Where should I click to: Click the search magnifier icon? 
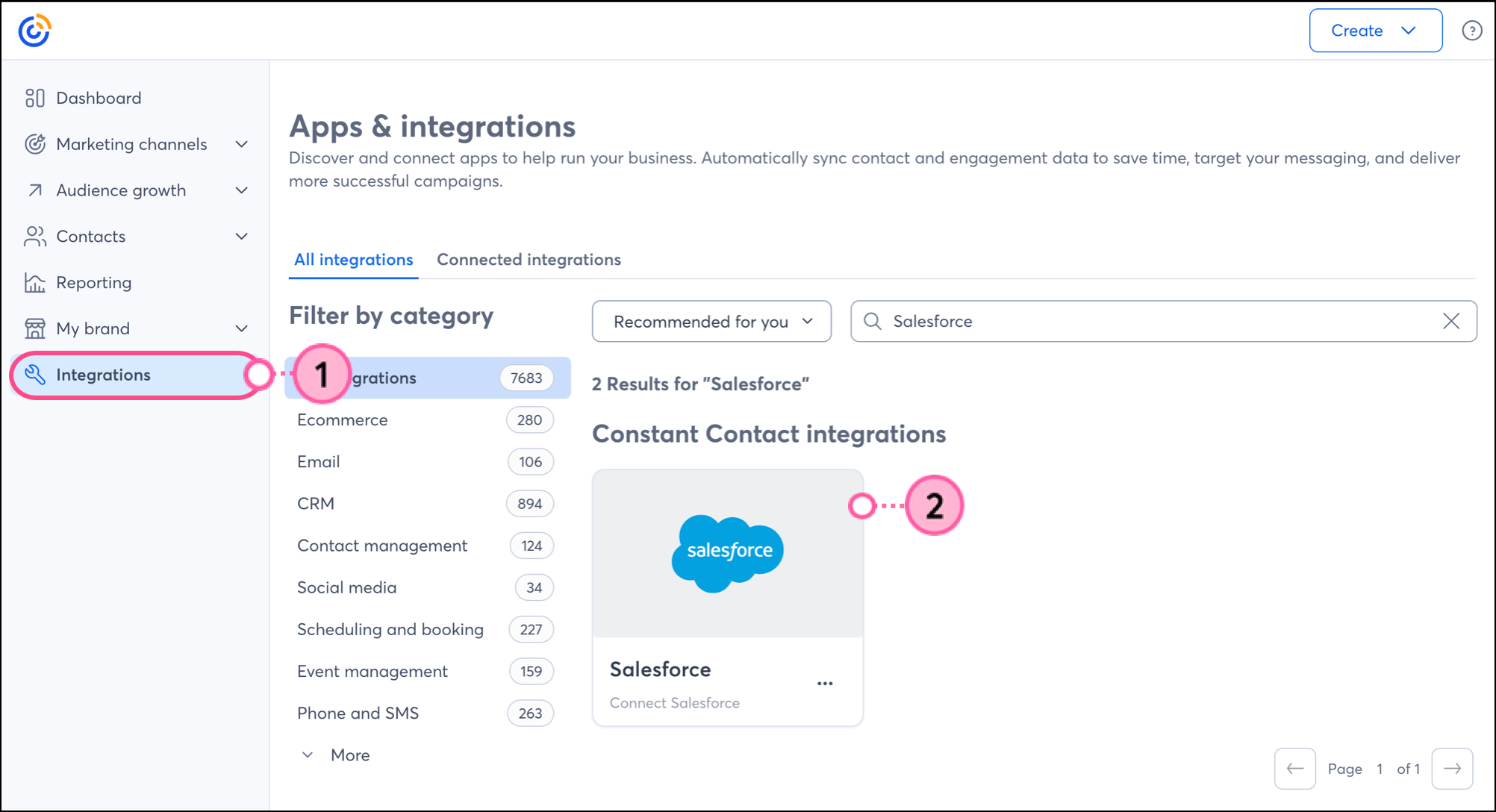point(872,322)
